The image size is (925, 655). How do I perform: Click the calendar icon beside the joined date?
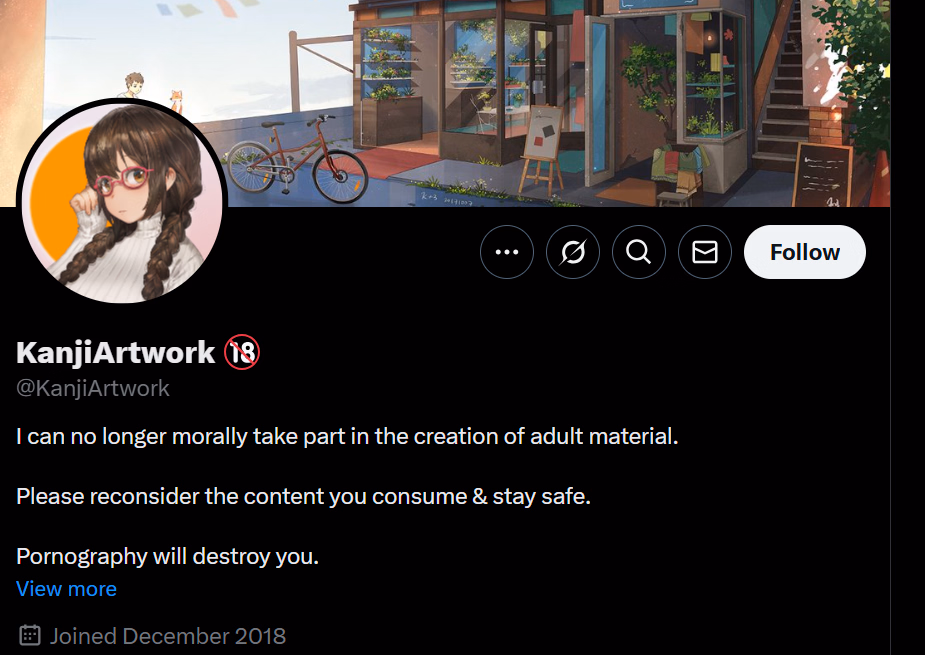point(30,636)
